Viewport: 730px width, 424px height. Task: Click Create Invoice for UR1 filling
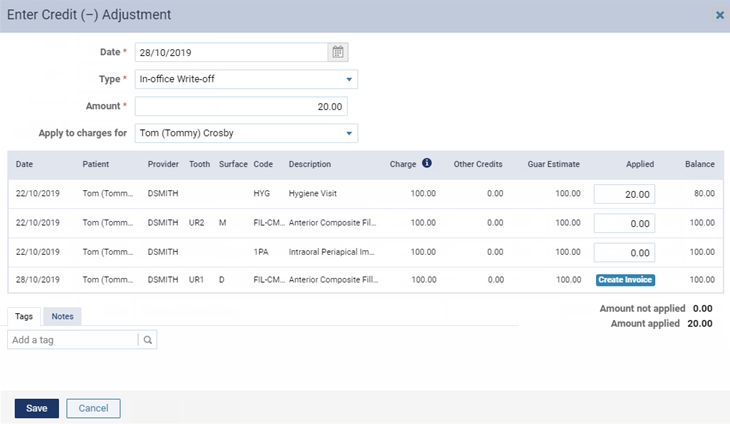pyautogui.click(x=625, y=280)
